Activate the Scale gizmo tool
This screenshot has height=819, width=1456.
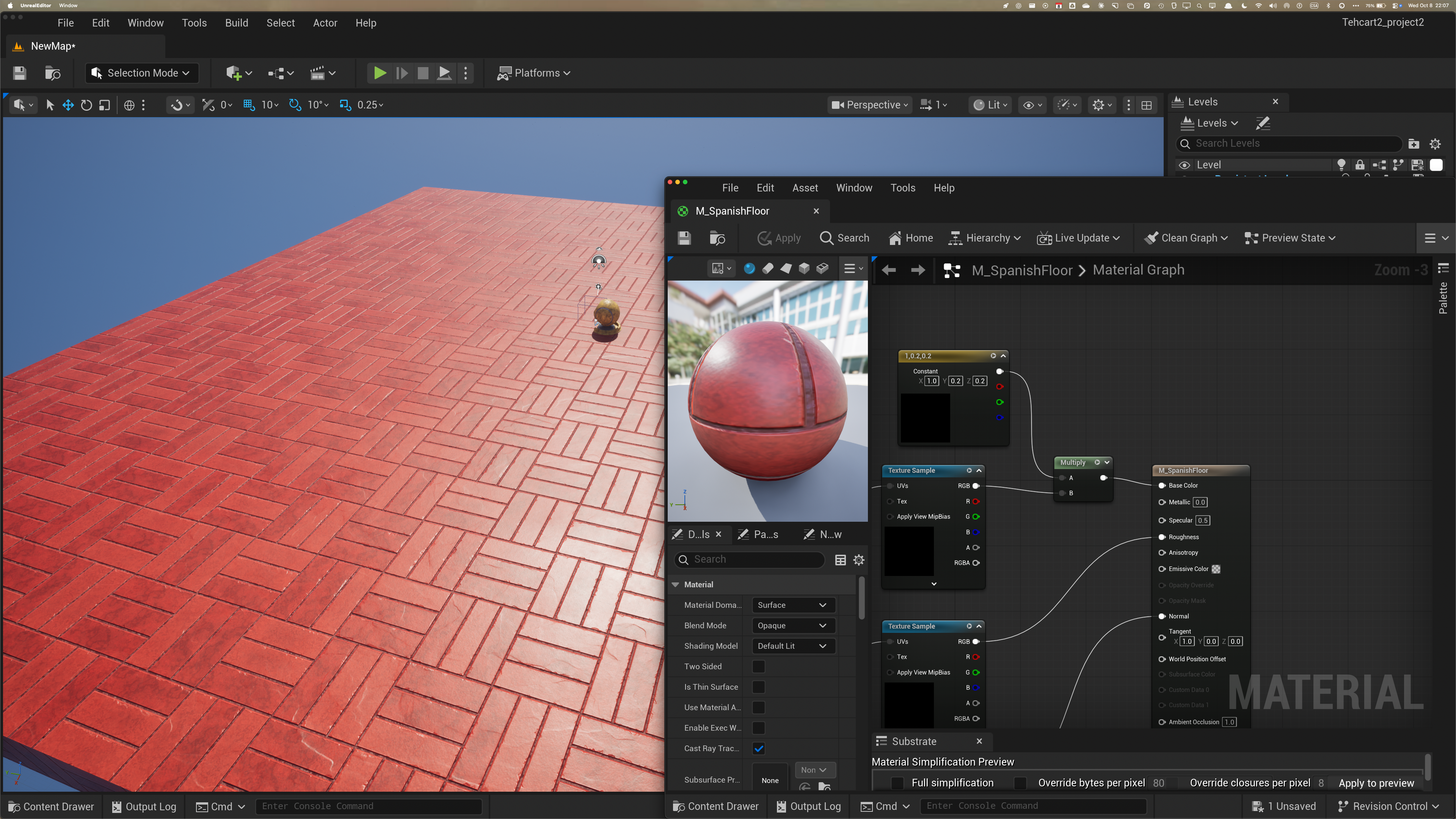click(x=104, y=105)
